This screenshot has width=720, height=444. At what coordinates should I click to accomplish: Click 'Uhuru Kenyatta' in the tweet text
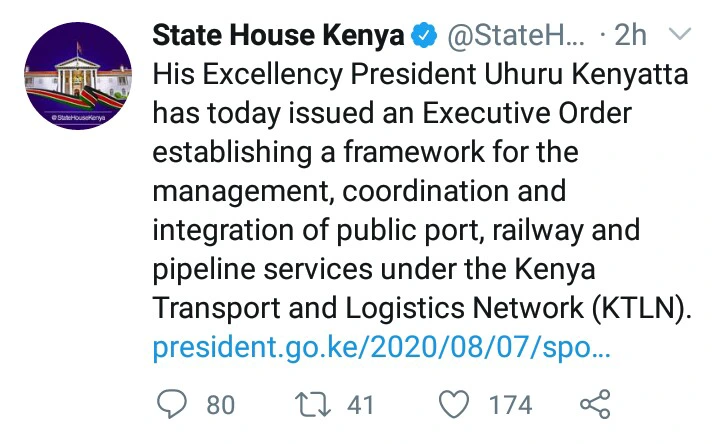click(x=586, y=74)
